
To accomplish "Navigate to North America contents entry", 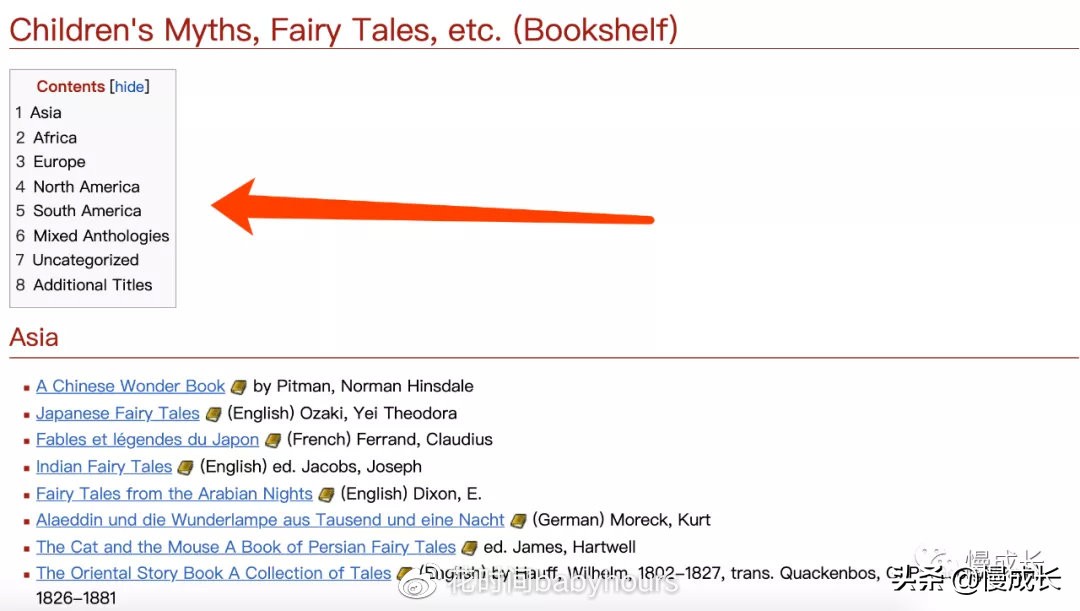I will 86,187.
